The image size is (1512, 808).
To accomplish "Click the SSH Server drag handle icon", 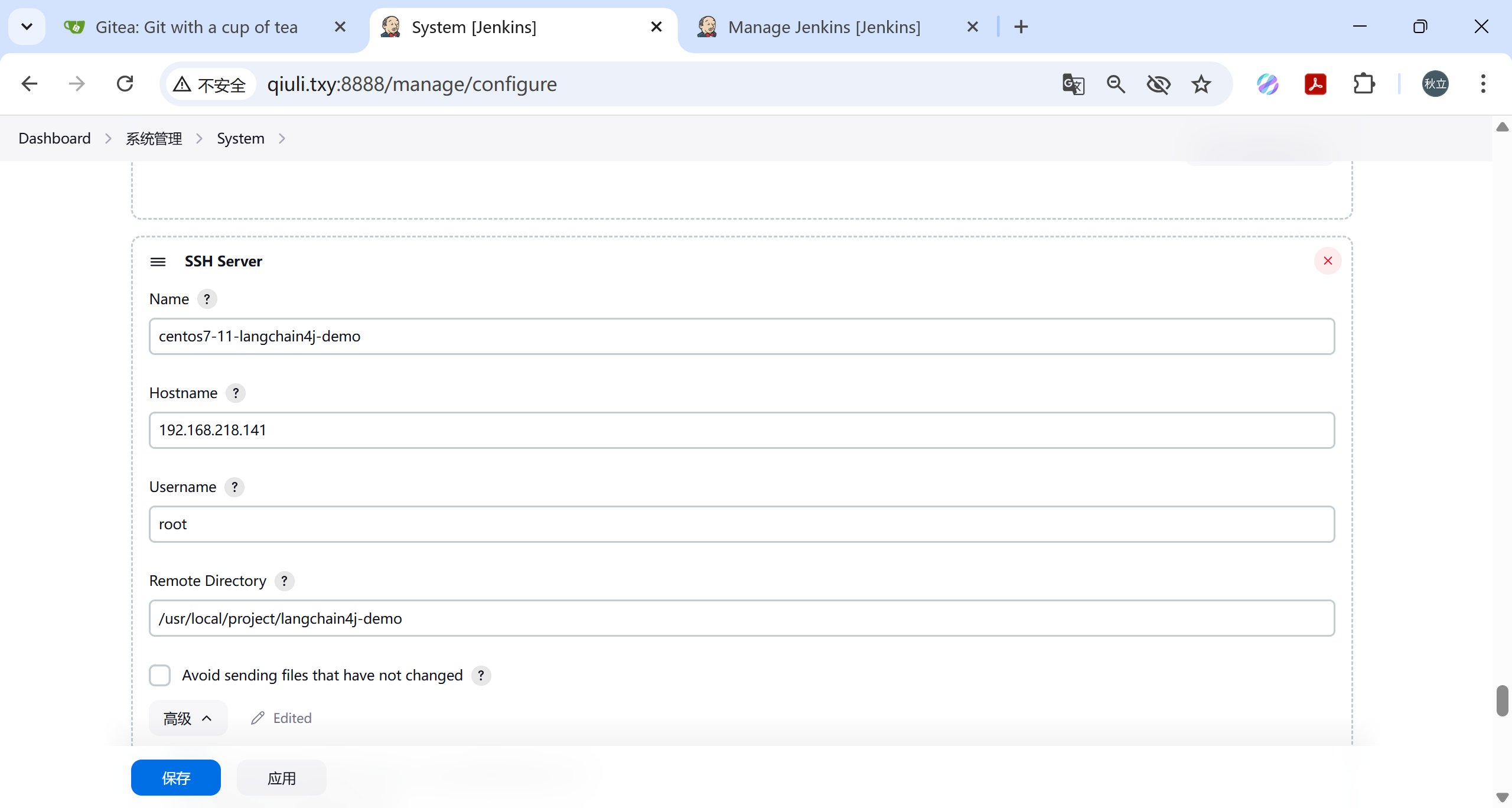I will pos(158,262).
